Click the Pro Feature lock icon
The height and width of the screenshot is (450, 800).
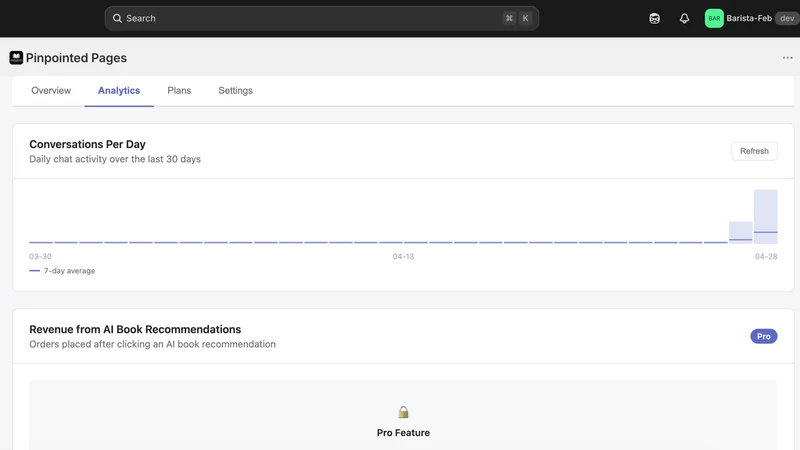404,412
